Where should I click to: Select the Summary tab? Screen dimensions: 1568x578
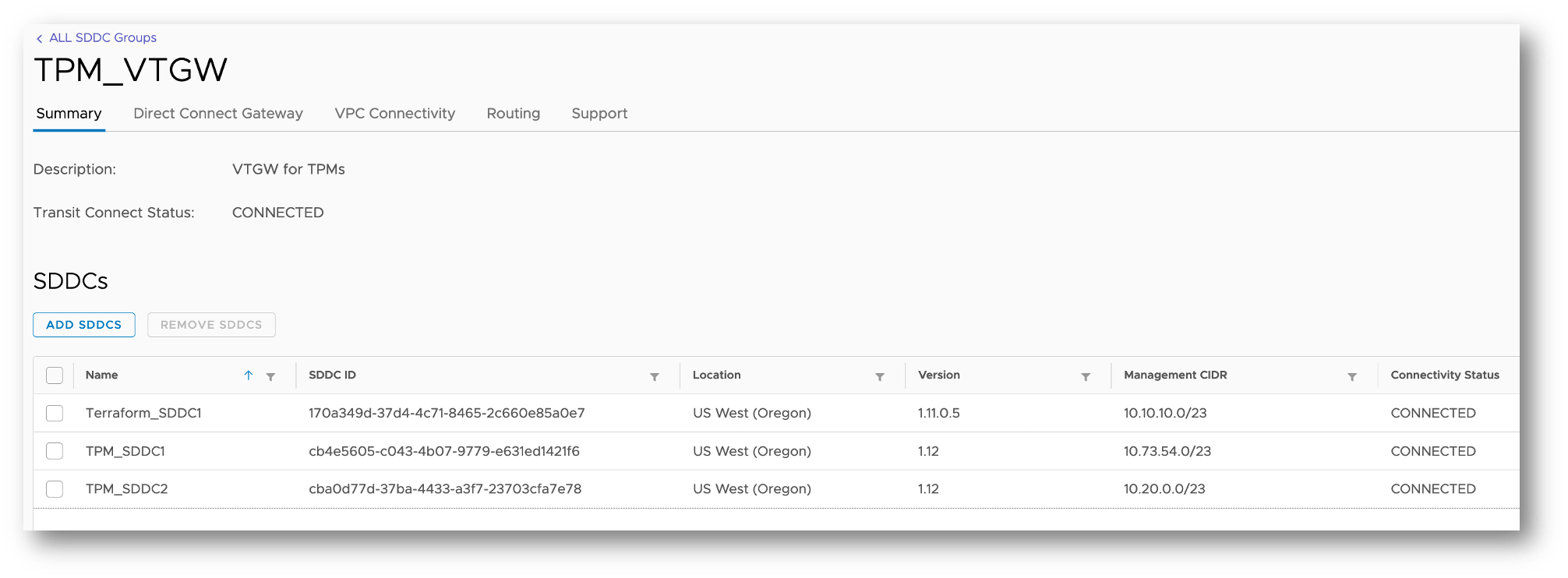[69, 114]
